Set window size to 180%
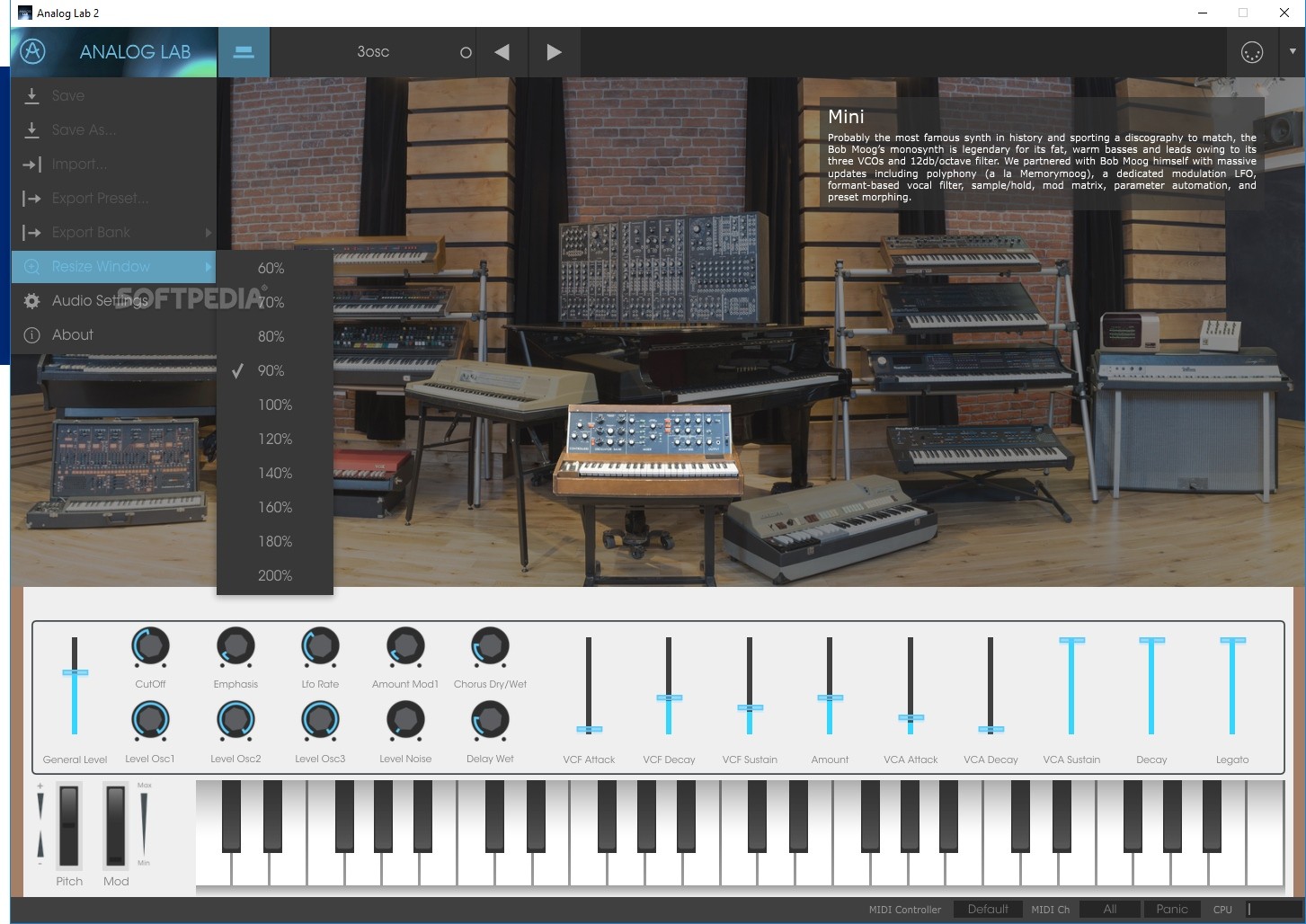The image size is (1306, 924). pyautogui.click(x=275, y=541)
